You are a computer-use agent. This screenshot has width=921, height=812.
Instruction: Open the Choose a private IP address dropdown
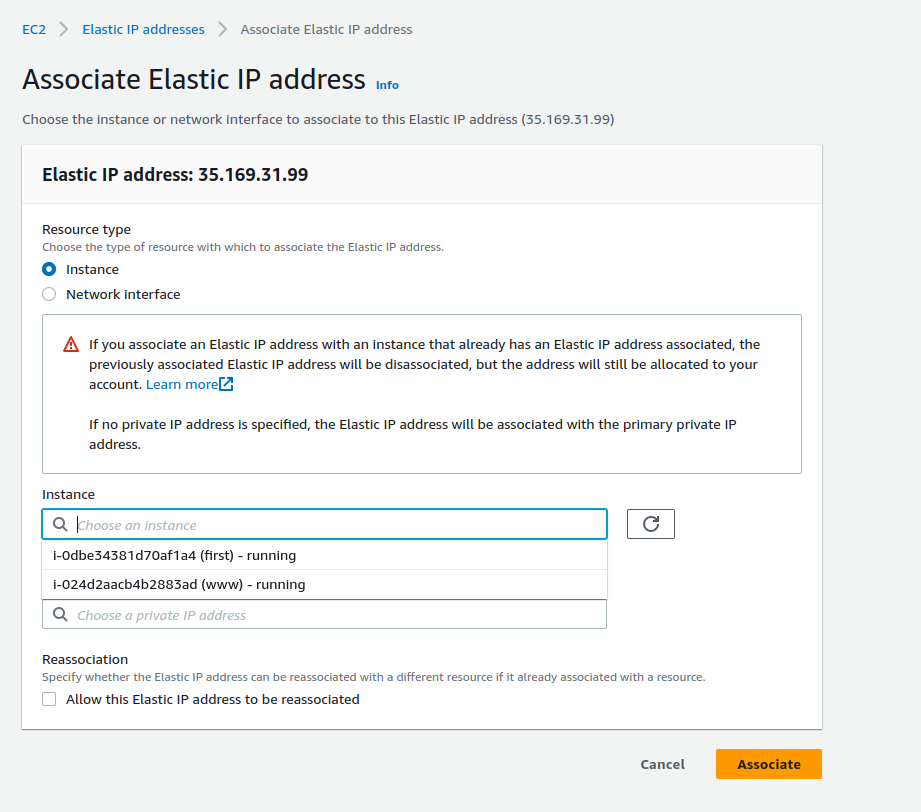tap(324, 614)
